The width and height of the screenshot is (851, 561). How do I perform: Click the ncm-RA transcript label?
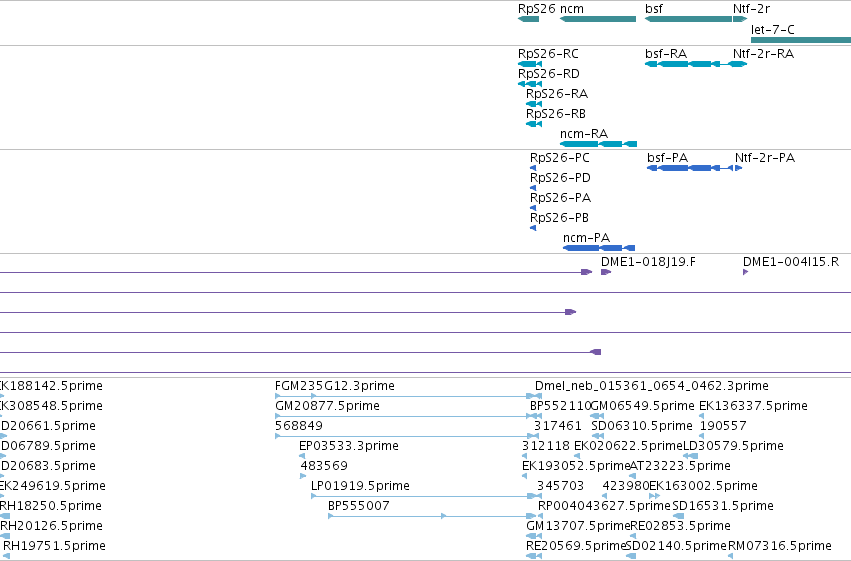[x=584, y=134]
